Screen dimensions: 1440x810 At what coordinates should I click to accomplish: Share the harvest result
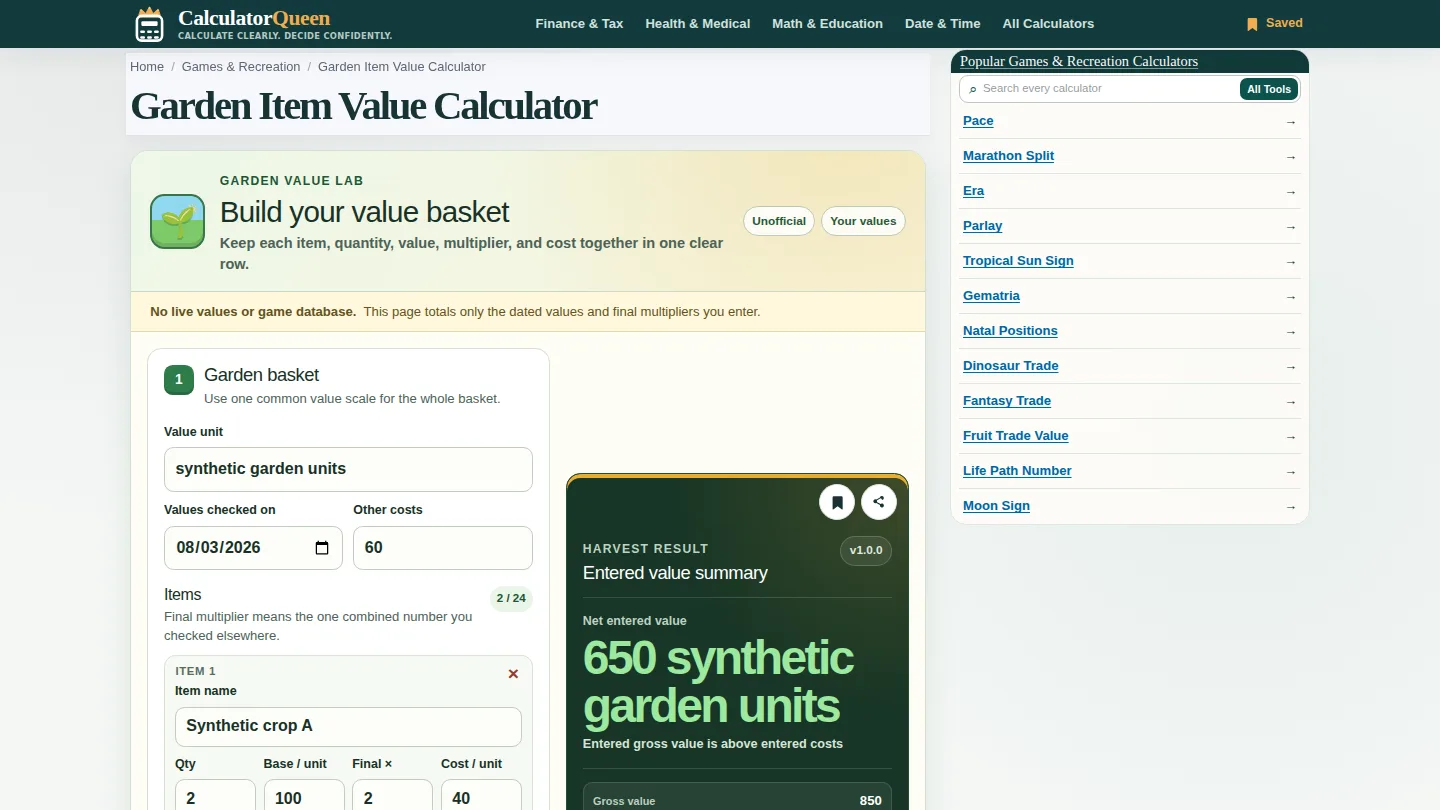(879, 502)
